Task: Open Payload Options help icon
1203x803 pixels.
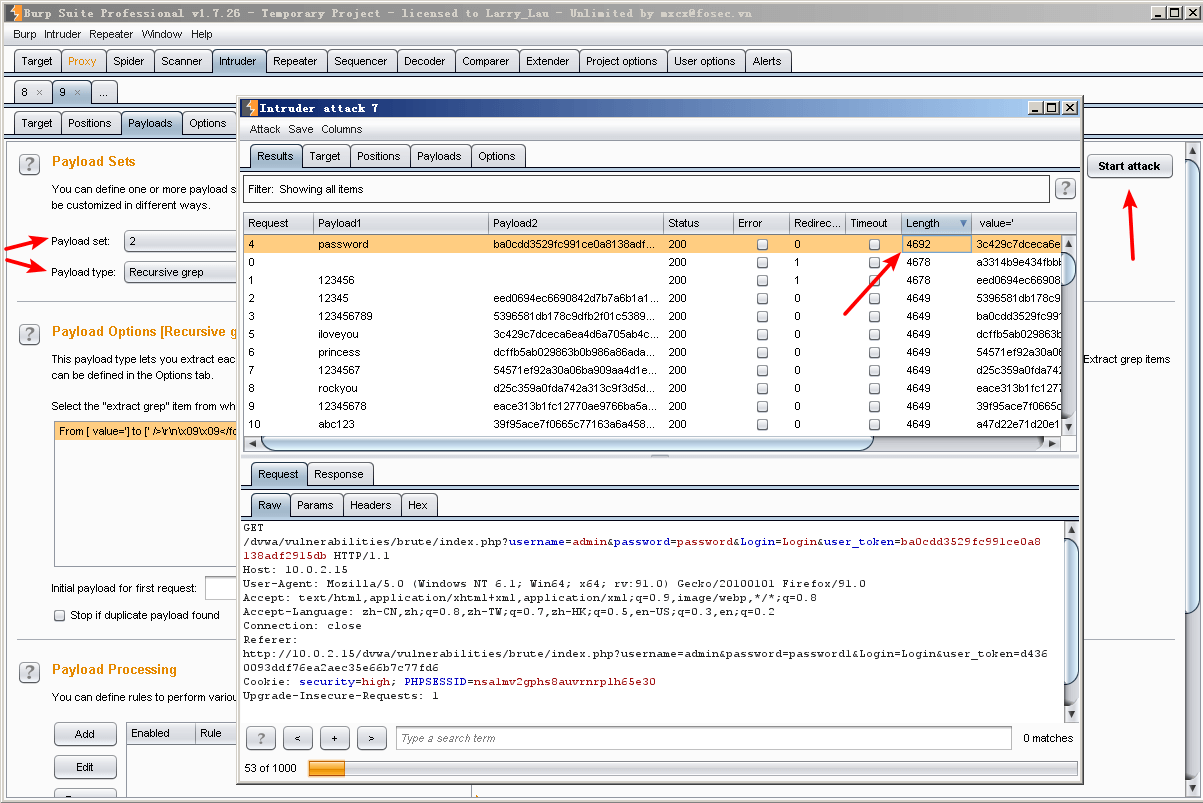Action: pos(29,334)
